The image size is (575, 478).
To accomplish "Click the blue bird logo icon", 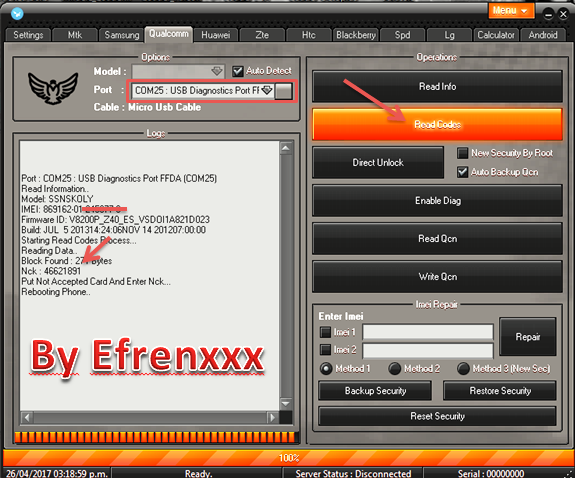I will tap(17, 14).
